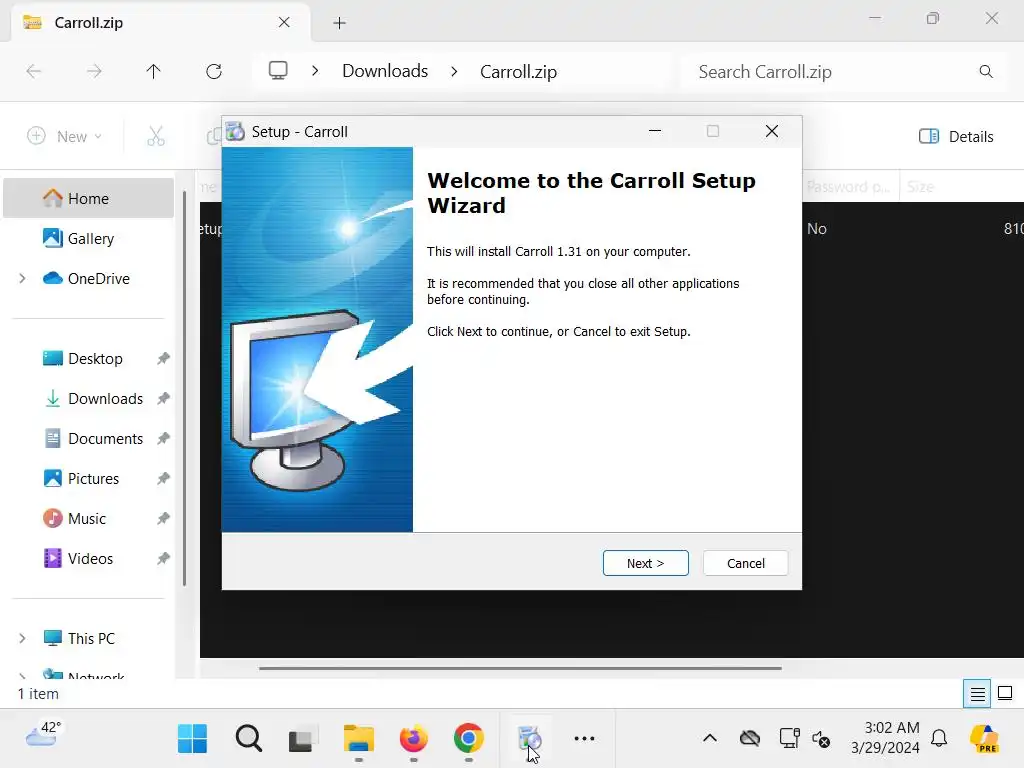The image size is (1024, 768).
Task: Click the OneDrive cloud tray icon
Action: point(750,739)
